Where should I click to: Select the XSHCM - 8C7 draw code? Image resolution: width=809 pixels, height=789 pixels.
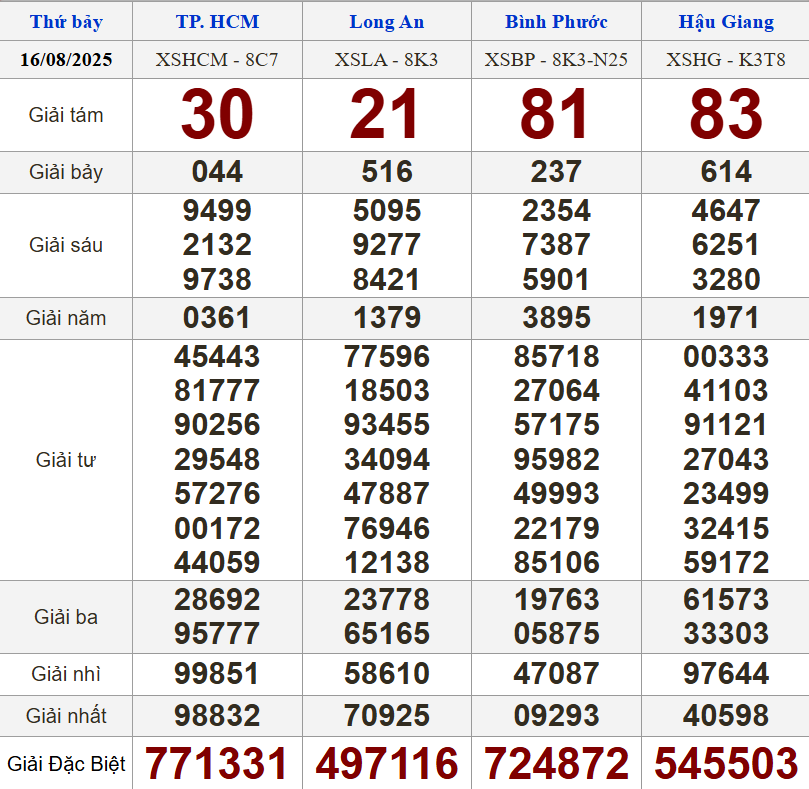coord(217,60)
